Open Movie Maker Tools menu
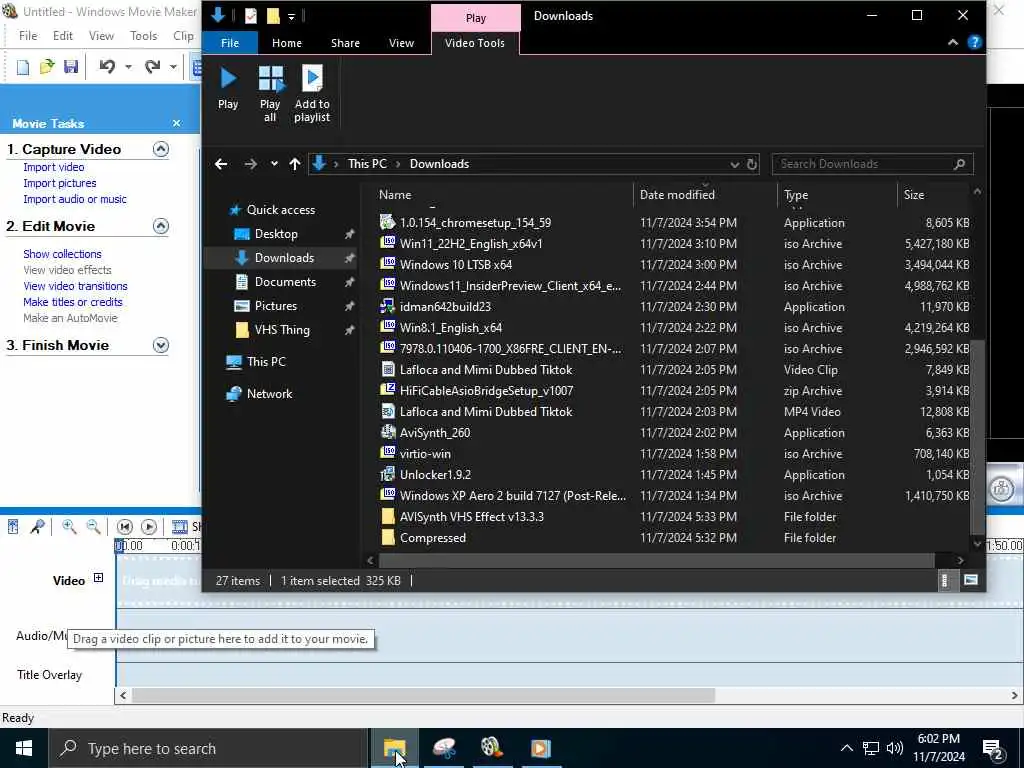This screenshot has width=1024, height=768. (x=143, y=36)
